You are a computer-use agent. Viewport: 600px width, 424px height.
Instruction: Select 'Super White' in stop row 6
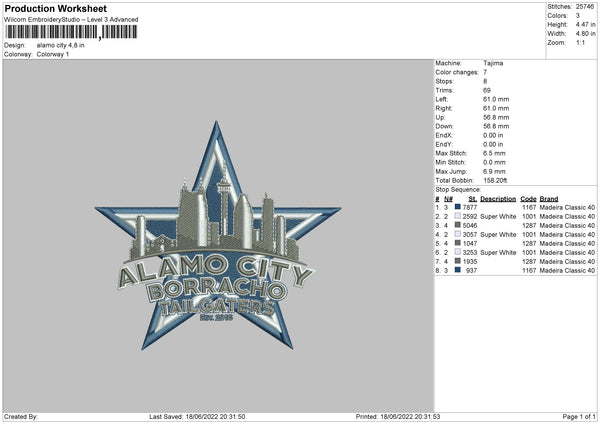498,252
